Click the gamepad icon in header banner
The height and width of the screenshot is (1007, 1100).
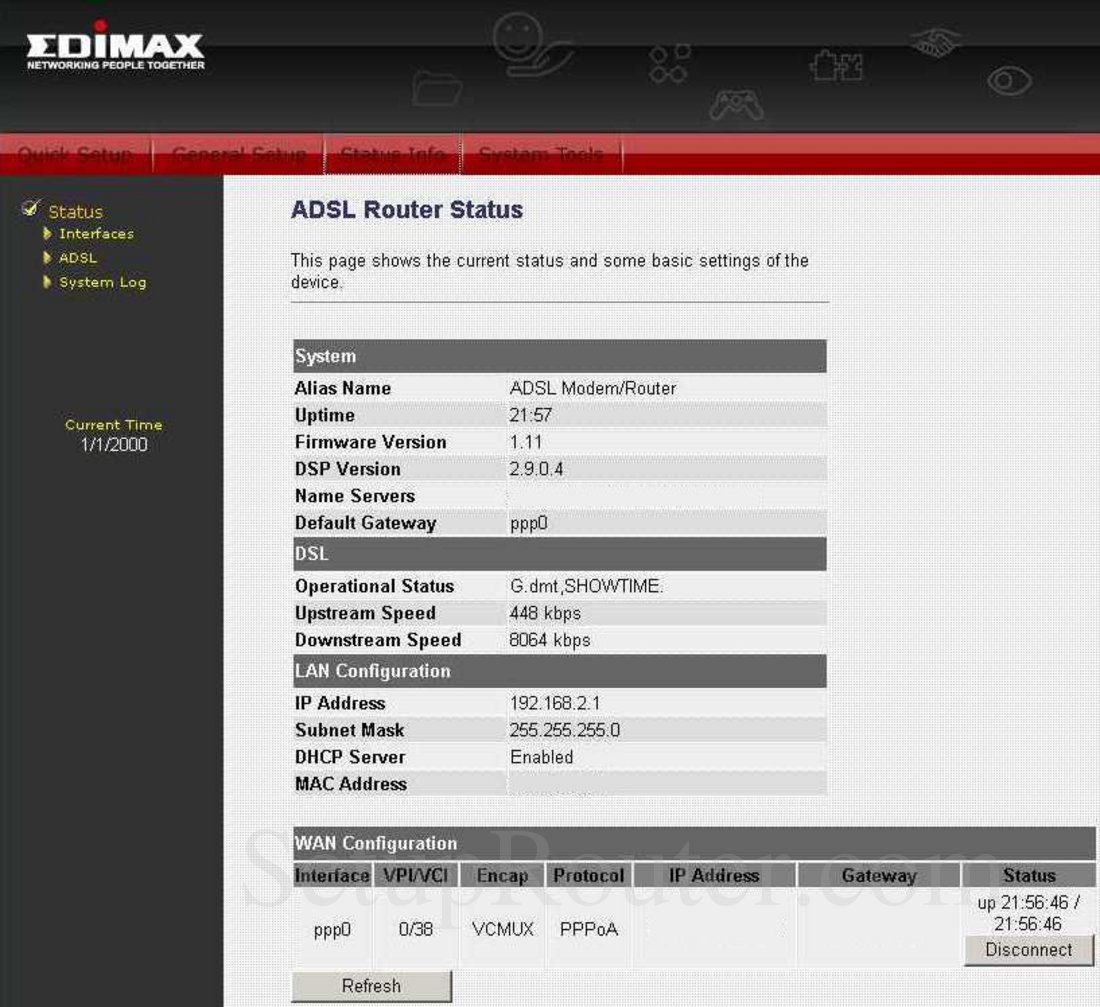pyautogui.click(x=735, y=105)
